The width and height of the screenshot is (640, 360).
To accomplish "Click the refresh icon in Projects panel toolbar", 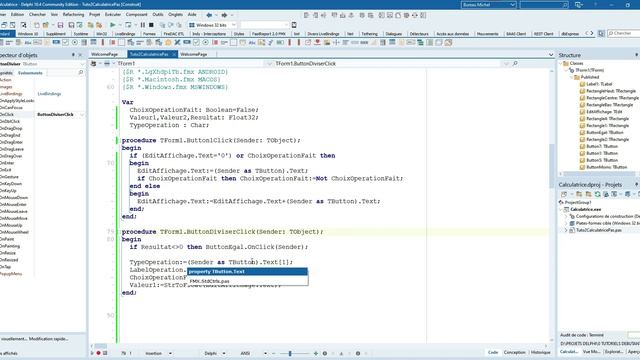I will pyautogui.click(x=597, y=194).
